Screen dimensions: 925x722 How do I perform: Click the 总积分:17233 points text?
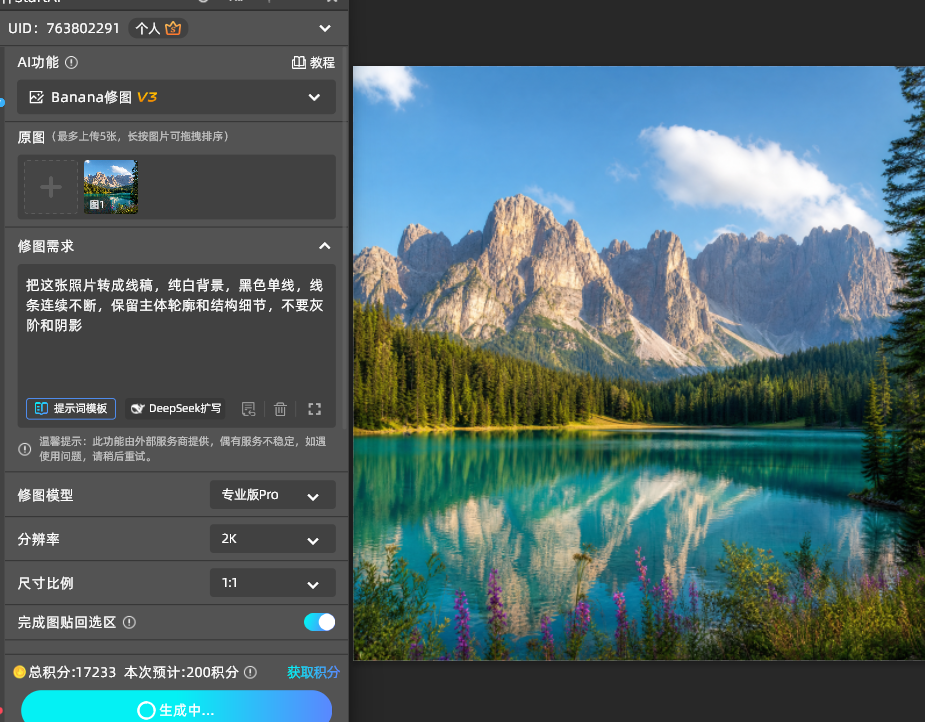(x=72, y=672)
